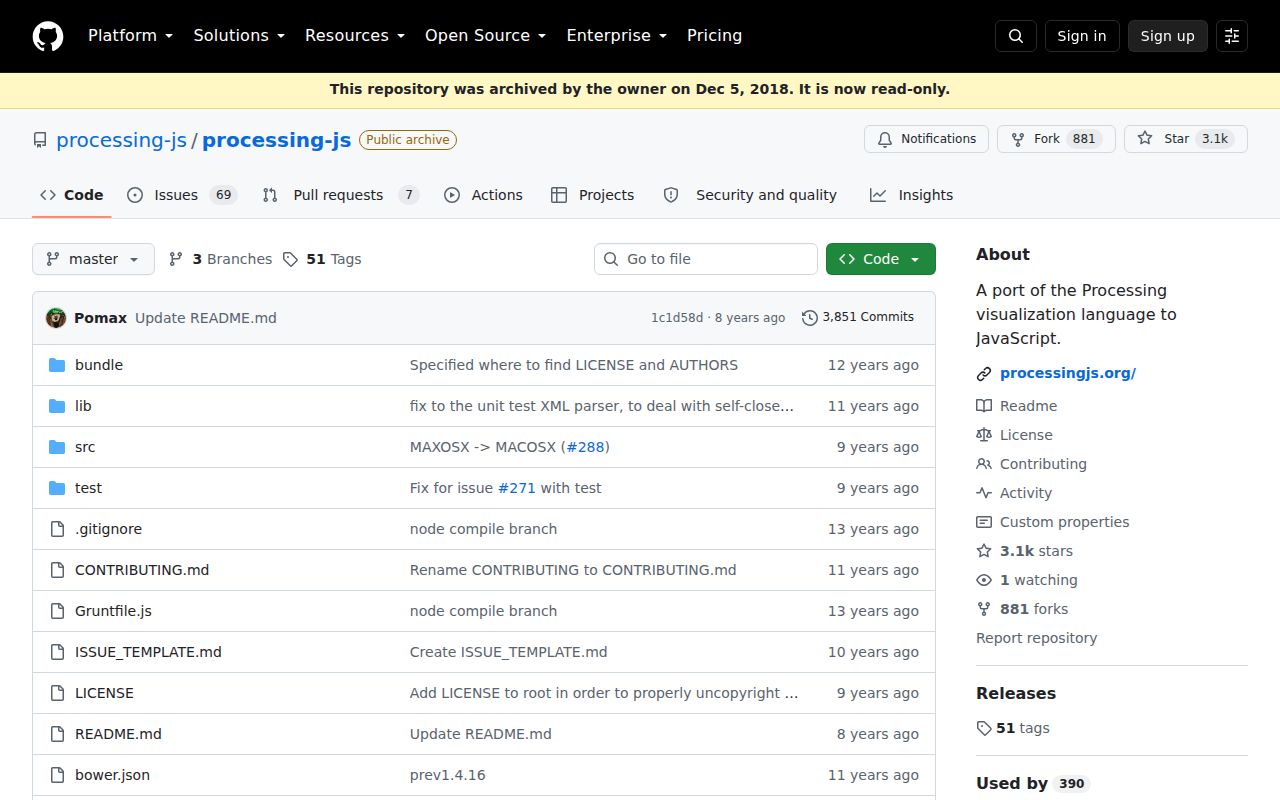Click the Sign in button

[x=1082, y=36]
